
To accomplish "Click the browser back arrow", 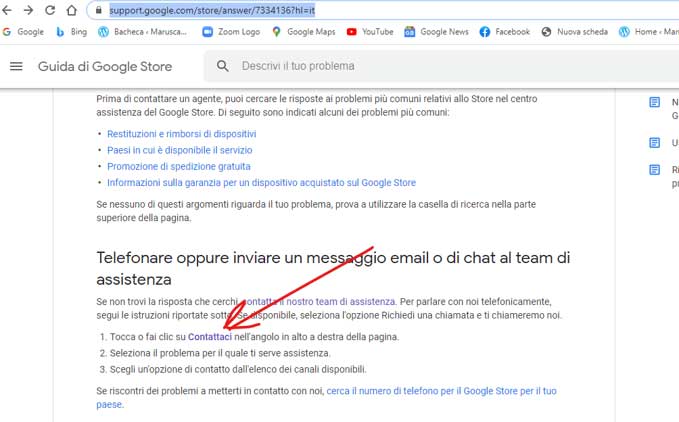I will coord(9,10).
